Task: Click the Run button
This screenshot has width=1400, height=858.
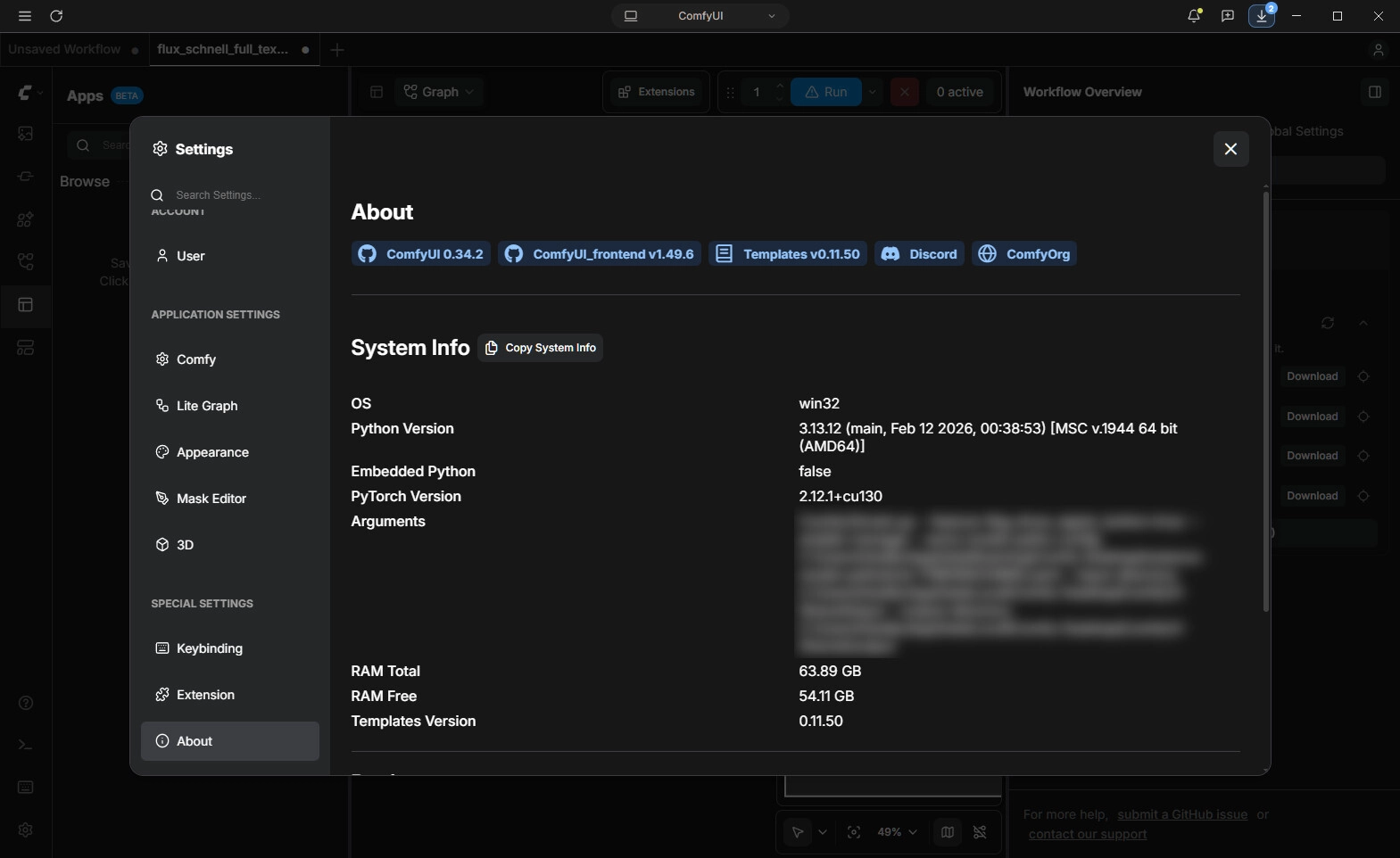Action: click(x=826, y=92)
